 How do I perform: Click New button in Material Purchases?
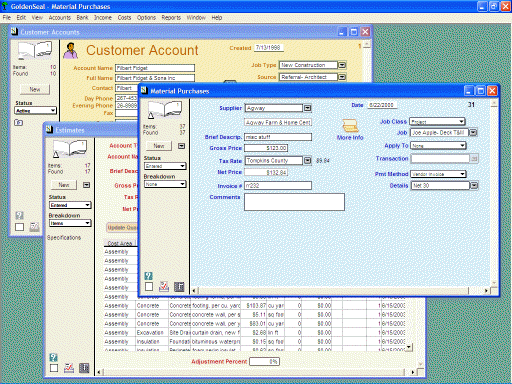tap(159, 146)
